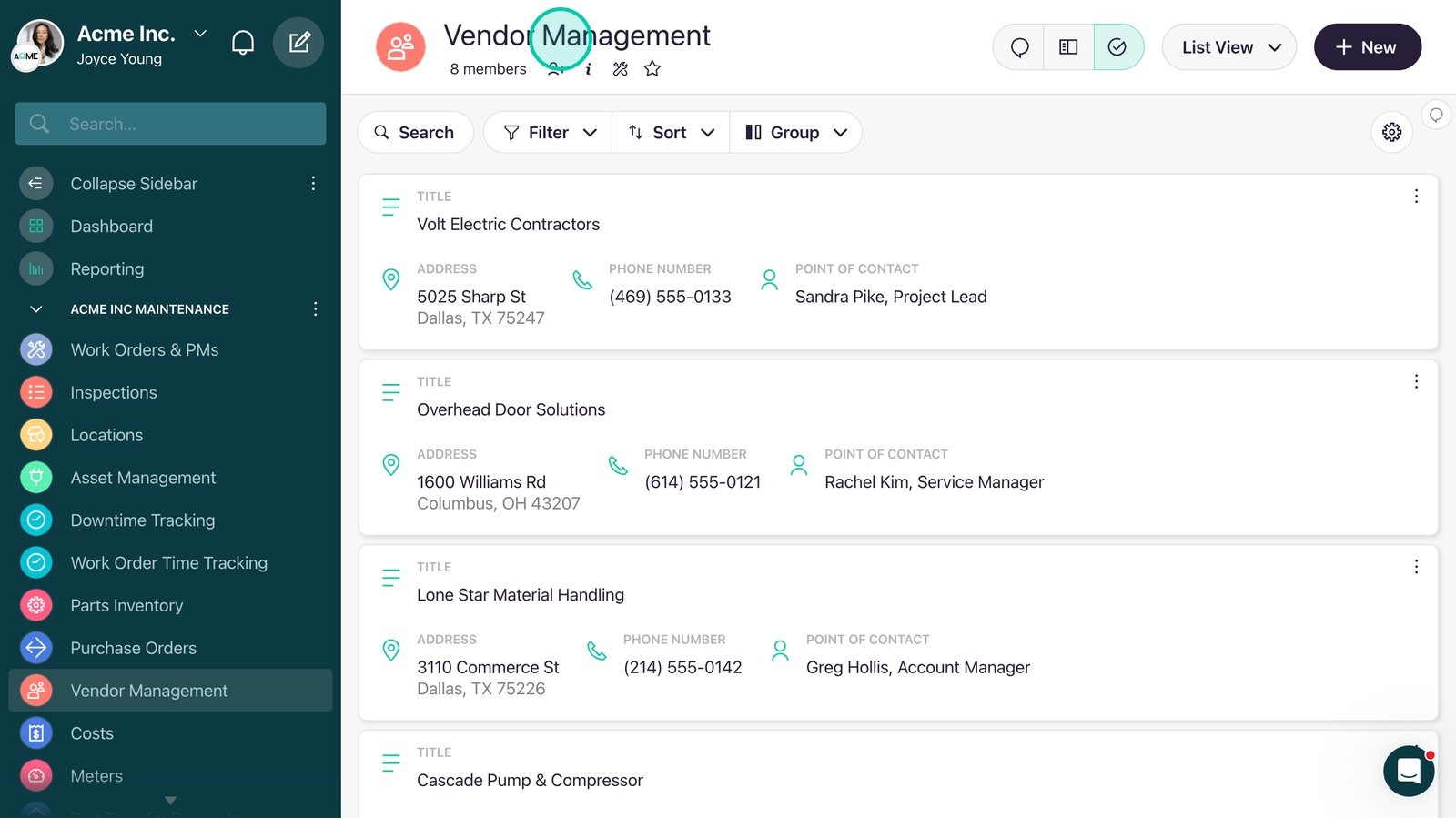The image size is (1456, 818).
Task: Star the Vendor Management app as favorite
Action: pos(652,69)
